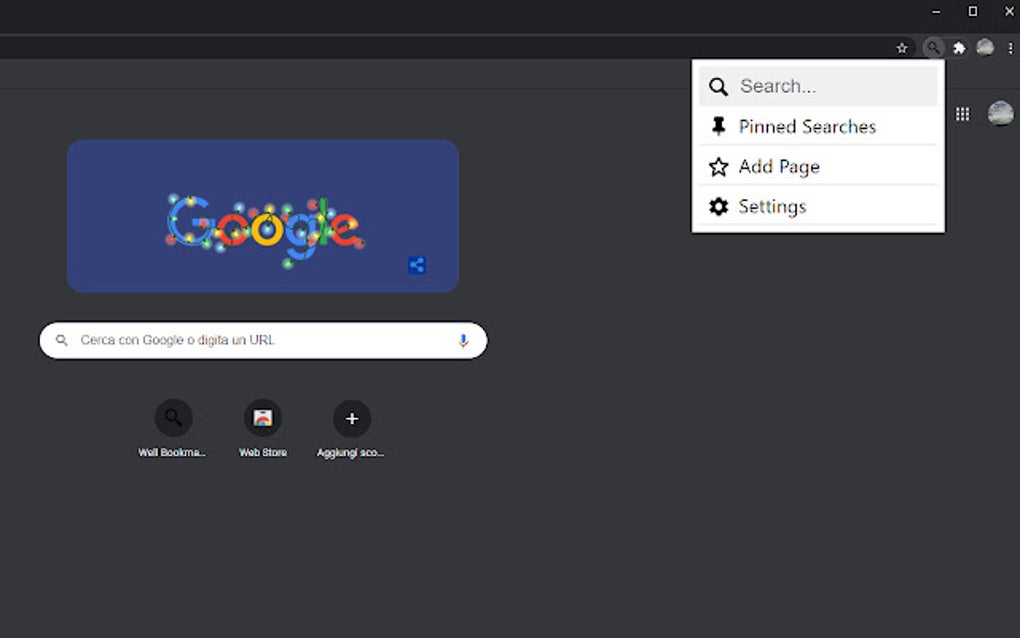Click the Aggiungi scorciatoia plus button
This screenshot has width=1020, height=638.
352,418
